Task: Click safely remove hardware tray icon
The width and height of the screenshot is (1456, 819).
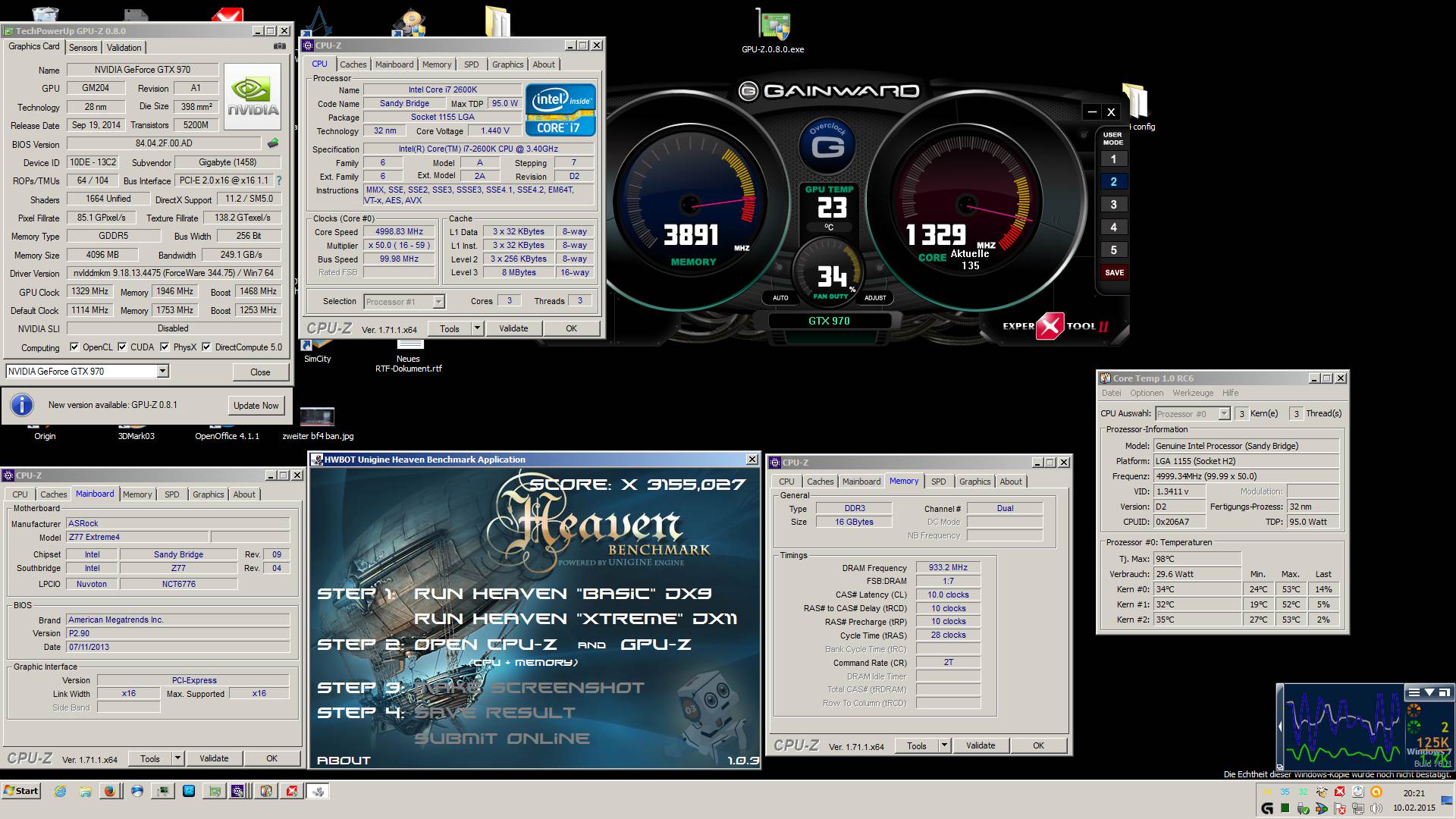Action: [x=1304, y=808]
